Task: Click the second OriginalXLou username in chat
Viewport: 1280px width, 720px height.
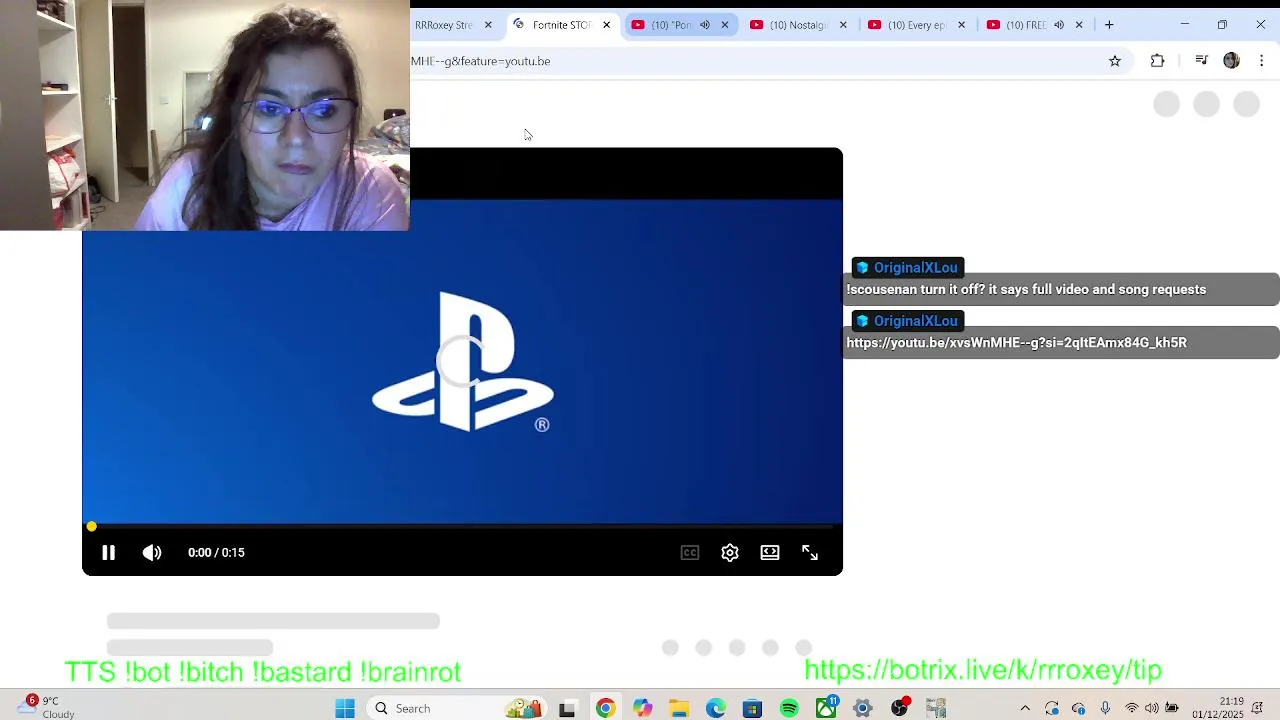Action: tap(915, 321)
